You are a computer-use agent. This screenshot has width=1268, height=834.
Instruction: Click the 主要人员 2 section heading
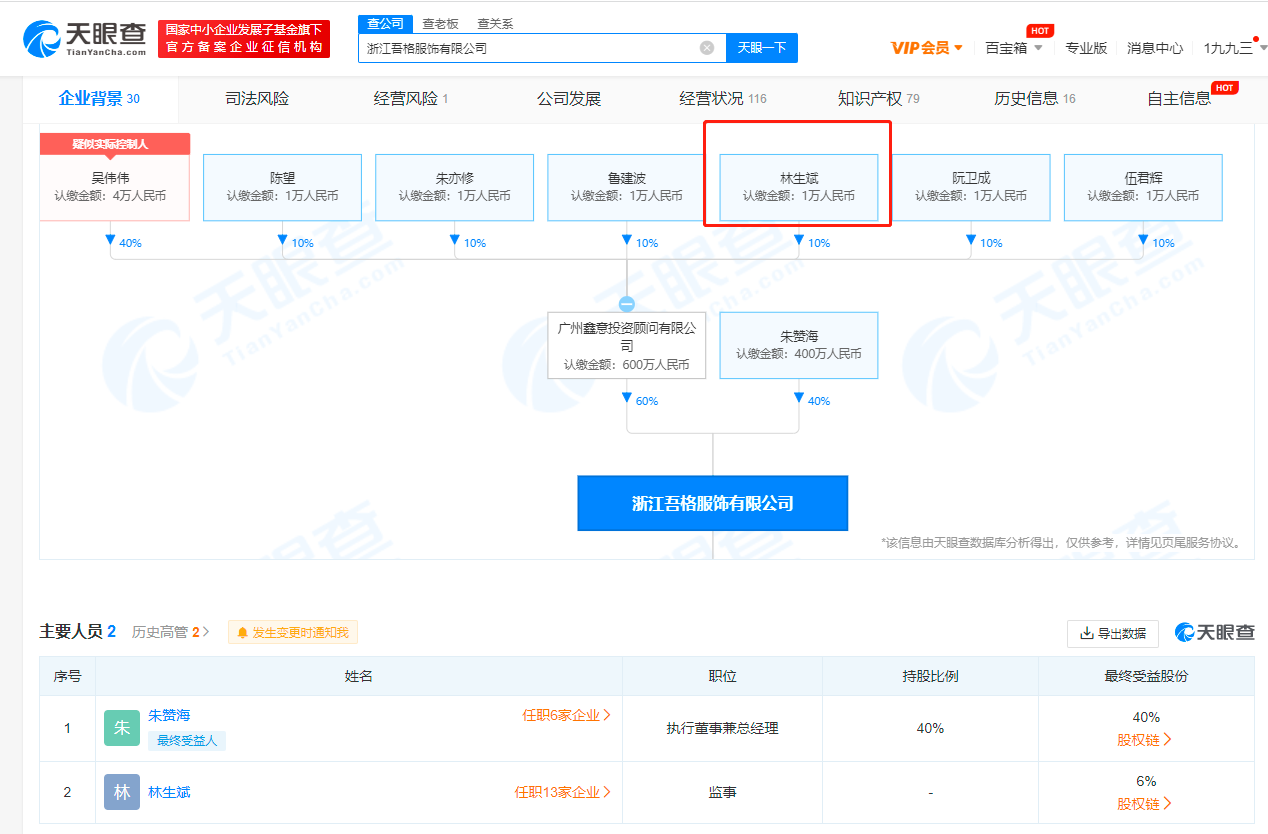point(78,632)
